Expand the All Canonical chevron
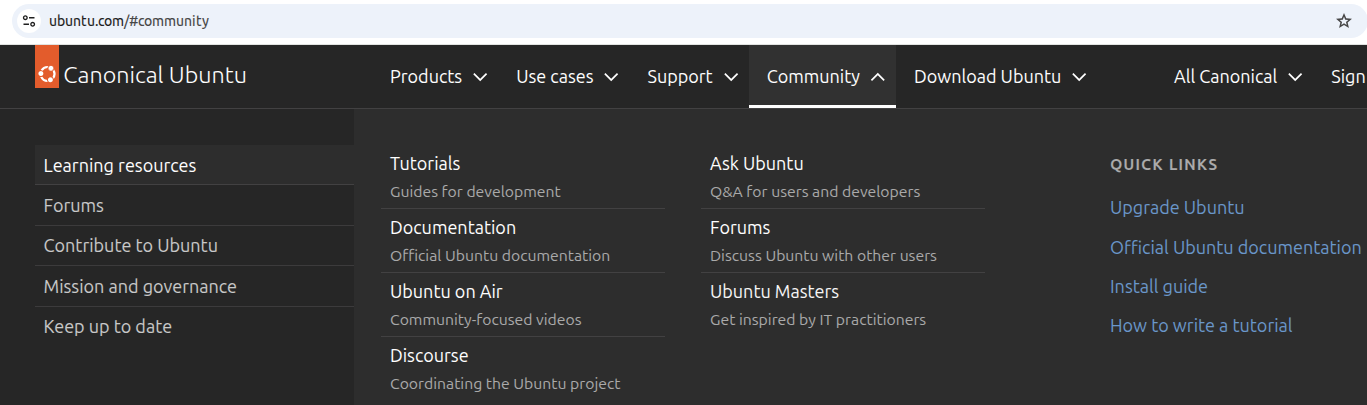The width and height of the screenshot is (1367, 405). (x=1295, y=77)
